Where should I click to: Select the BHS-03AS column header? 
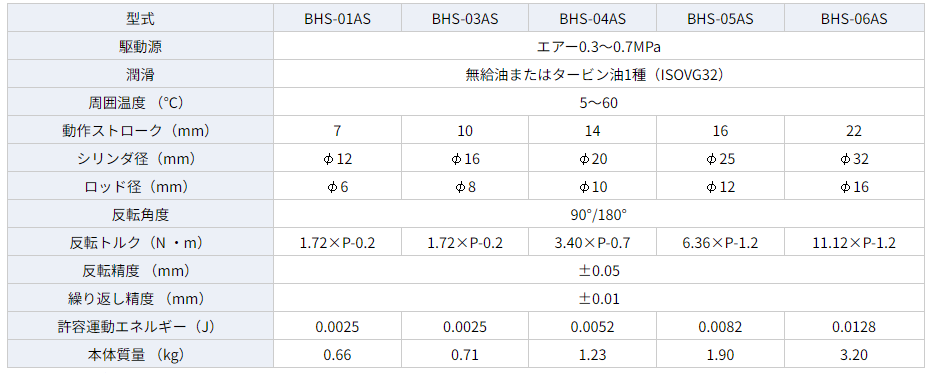tap(465, 19)
